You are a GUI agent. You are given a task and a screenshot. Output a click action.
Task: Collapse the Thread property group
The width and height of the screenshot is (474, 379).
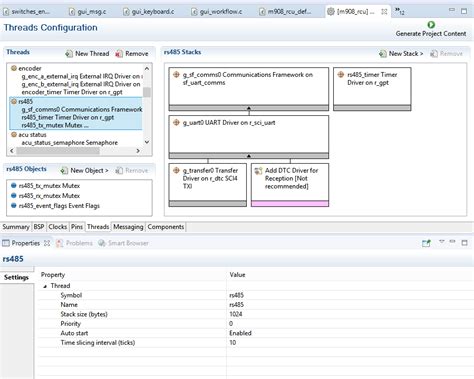click(x=45, y=286)
